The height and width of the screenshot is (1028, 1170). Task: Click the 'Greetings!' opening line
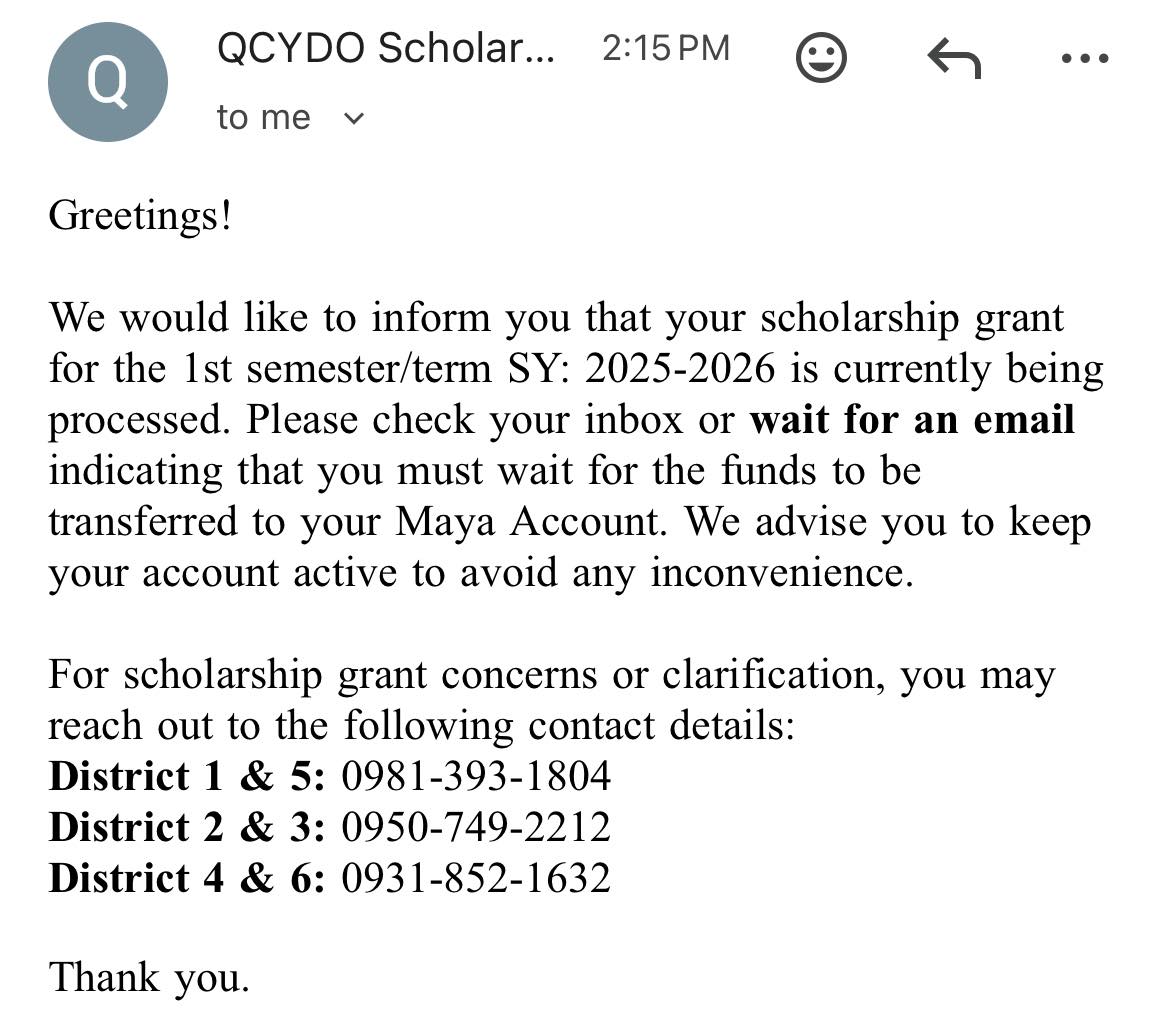click(x=140, y=216)
